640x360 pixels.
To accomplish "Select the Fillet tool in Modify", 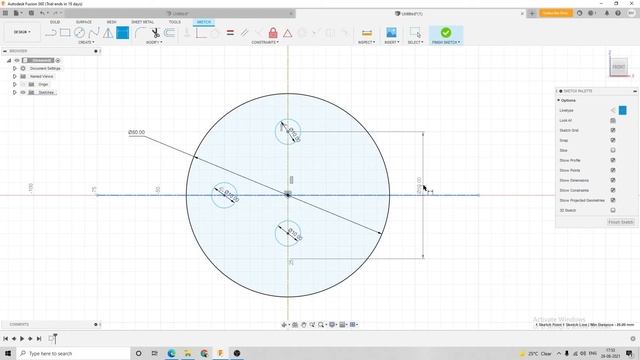I will [140, 33].
